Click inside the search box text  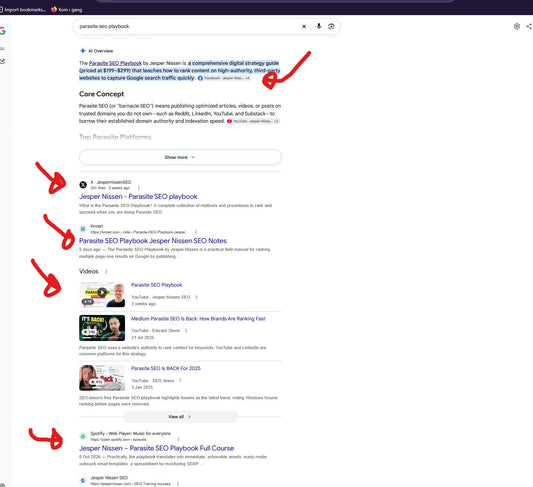point(104,26)
